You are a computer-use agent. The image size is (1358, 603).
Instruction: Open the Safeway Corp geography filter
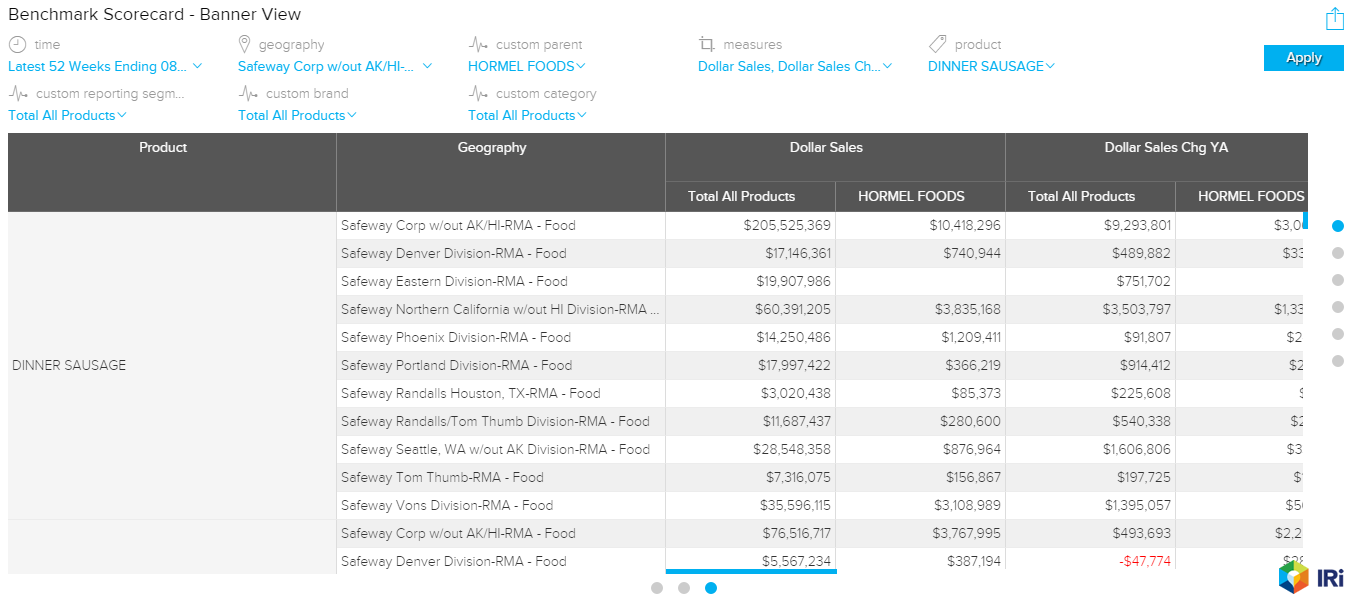[335, 67]
